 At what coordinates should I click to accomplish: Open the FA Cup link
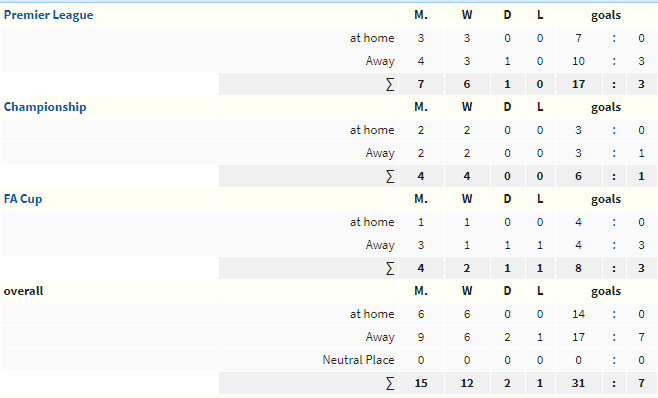[x=23, y=199]
